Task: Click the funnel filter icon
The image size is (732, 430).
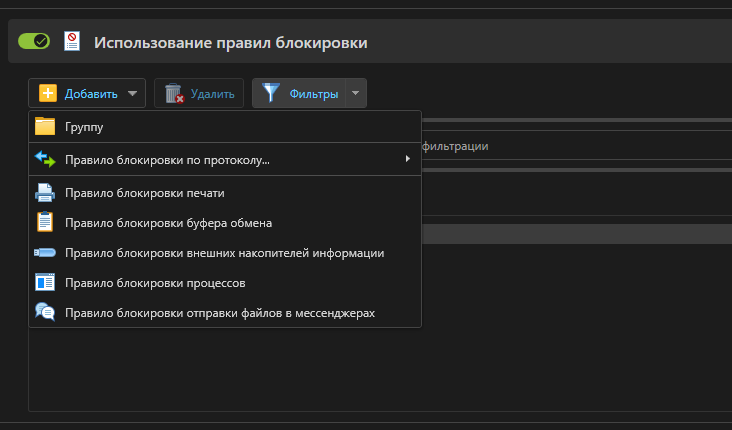Action: pos(271,93)
